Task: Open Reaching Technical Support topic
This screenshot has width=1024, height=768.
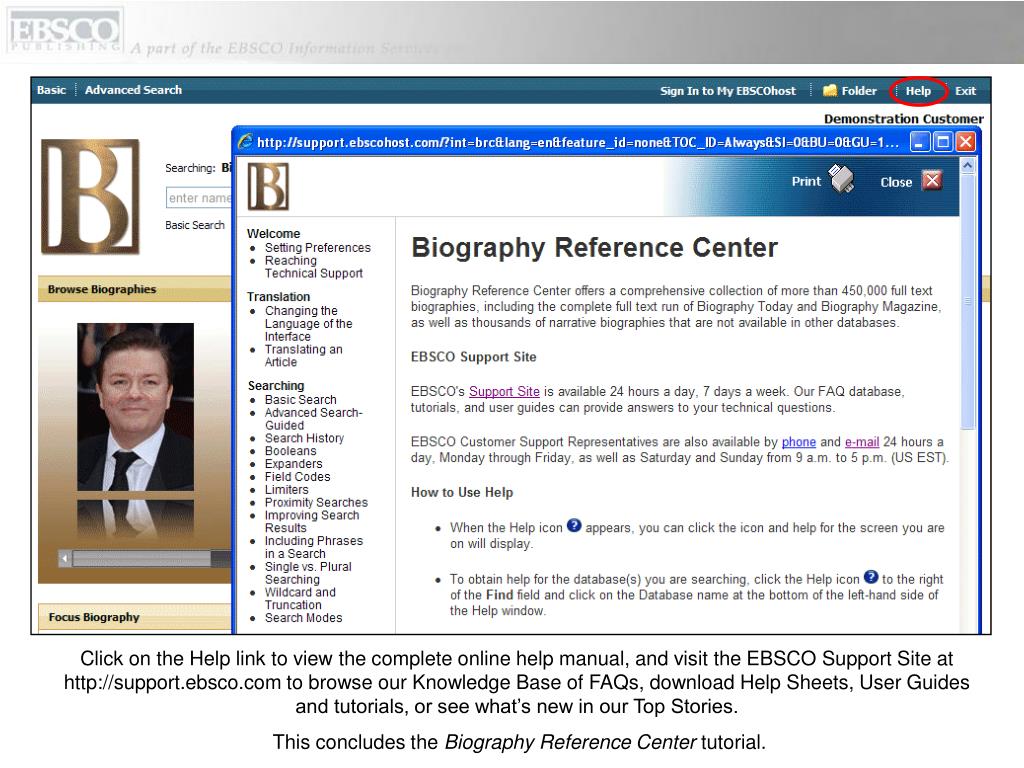Action: tap(313, 266)
